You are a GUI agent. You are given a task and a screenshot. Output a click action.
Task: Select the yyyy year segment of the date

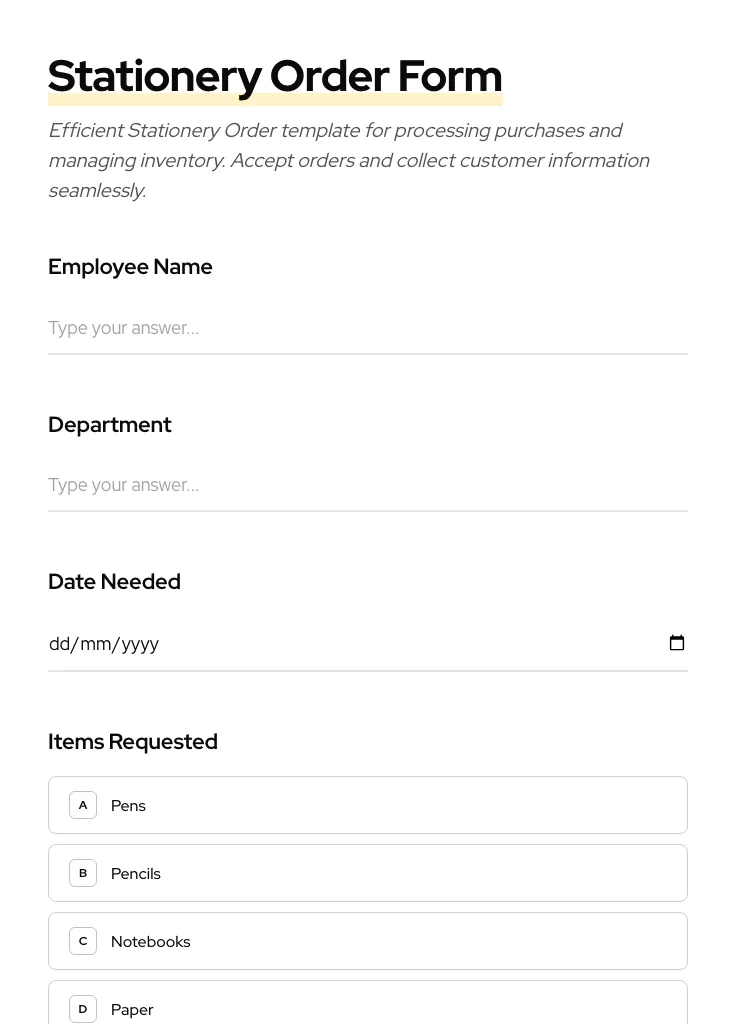[x=139, y=644]
